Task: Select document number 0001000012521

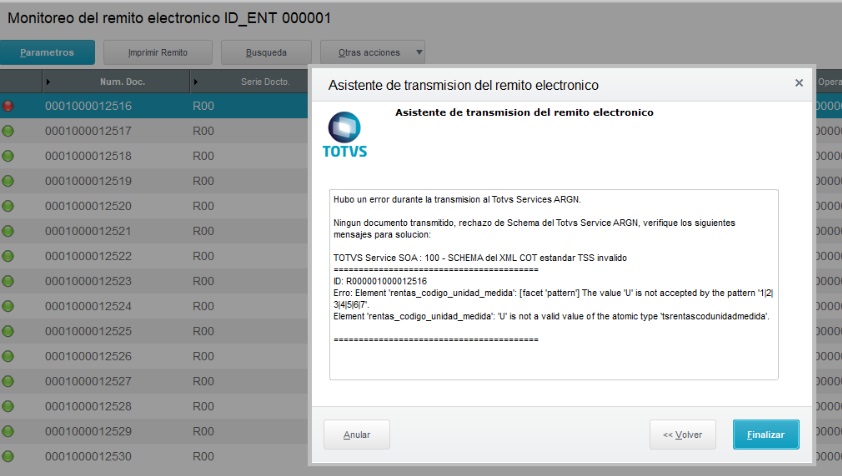Action: [88, 231]
